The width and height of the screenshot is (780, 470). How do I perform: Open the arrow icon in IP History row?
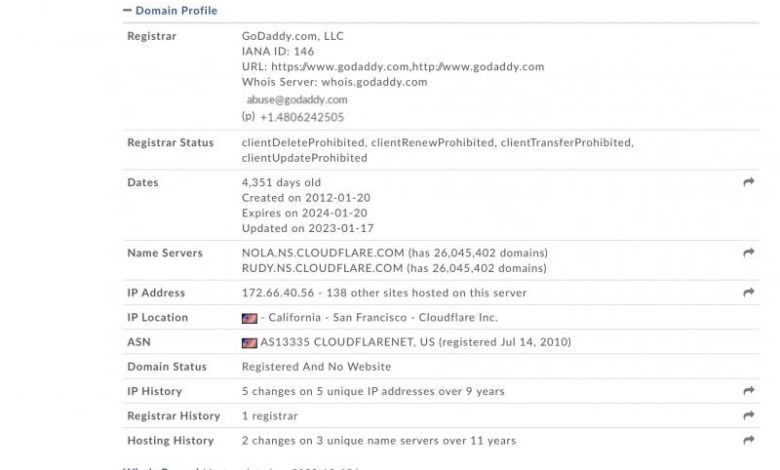click(x=749, y=391)
